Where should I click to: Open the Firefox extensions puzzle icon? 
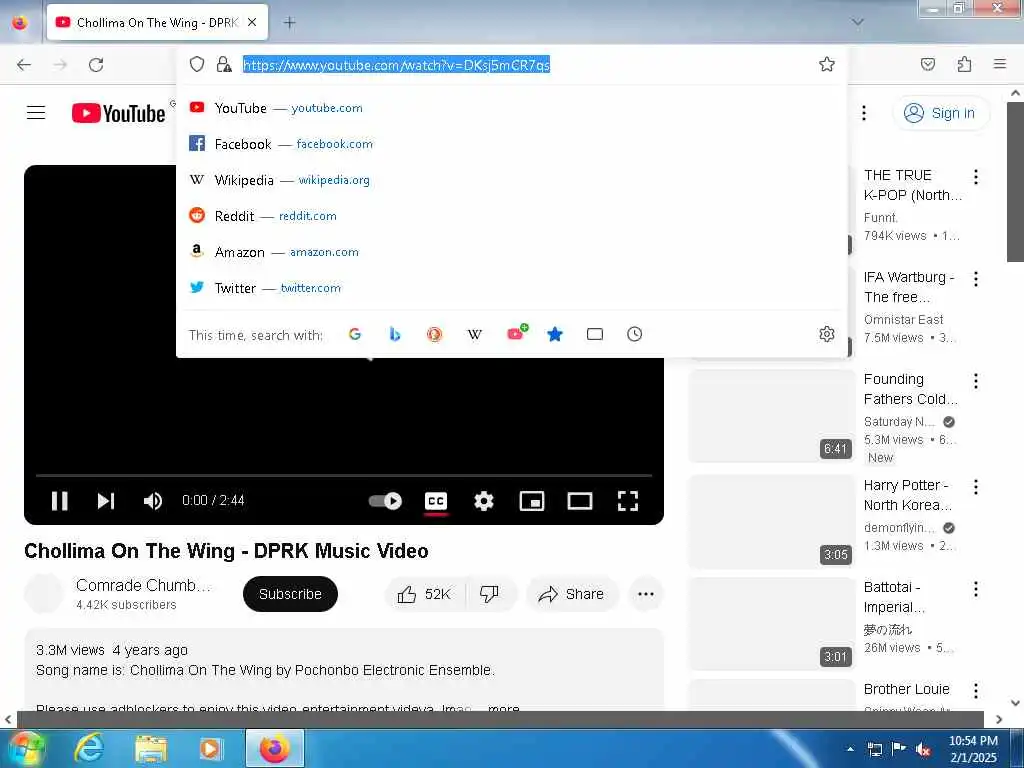(x=964, y=64)
